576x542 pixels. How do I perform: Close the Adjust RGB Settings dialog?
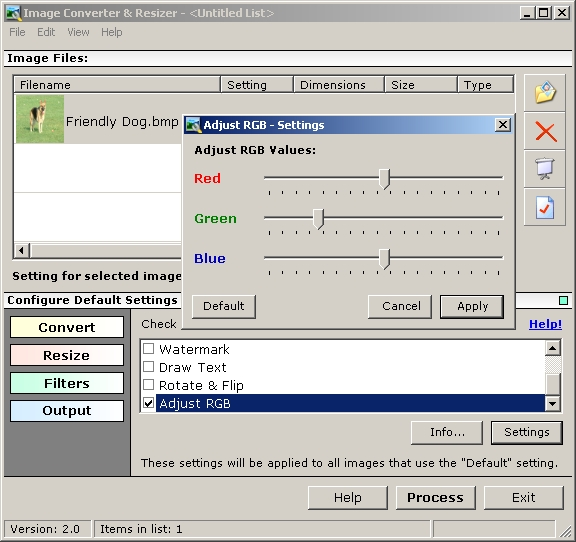coord(503,125)
